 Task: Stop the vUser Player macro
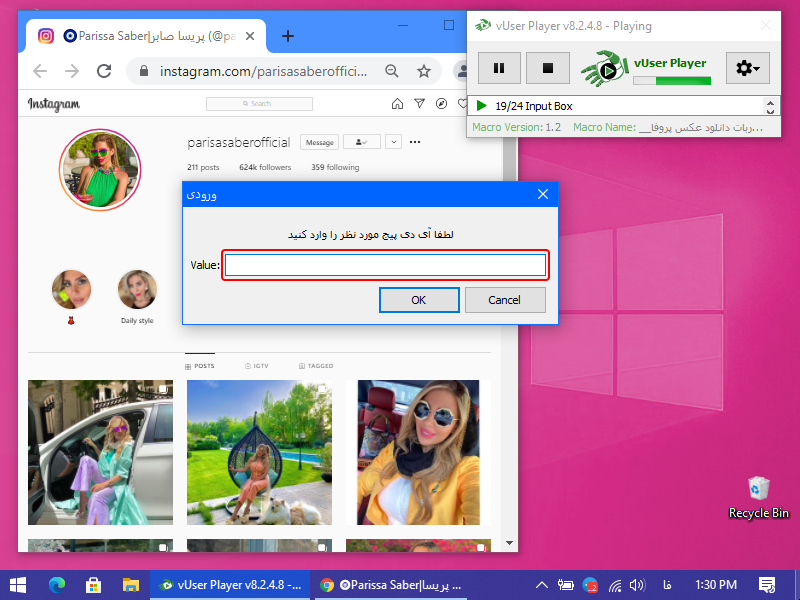pyautogui.click(x=547, y=68)
